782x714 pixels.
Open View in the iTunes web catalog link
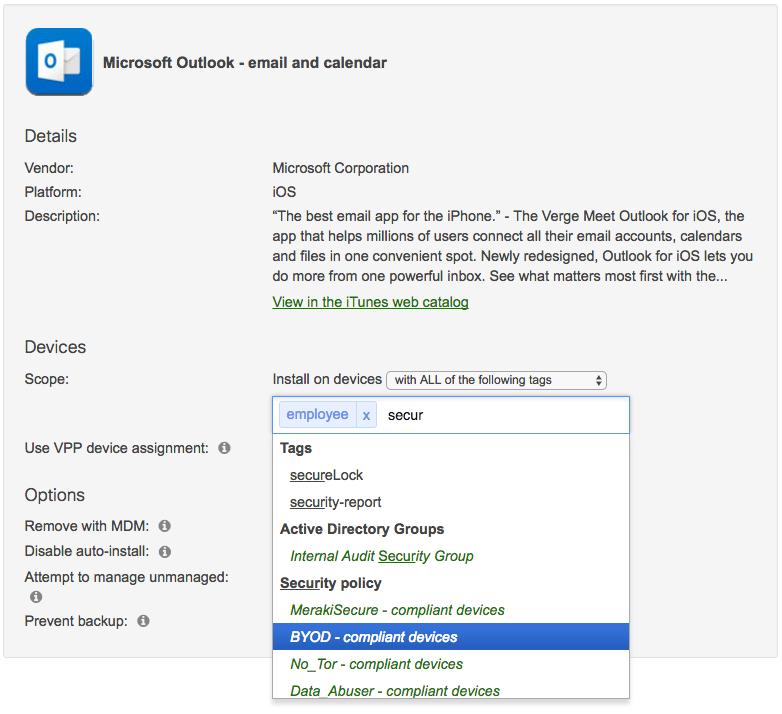370,302
